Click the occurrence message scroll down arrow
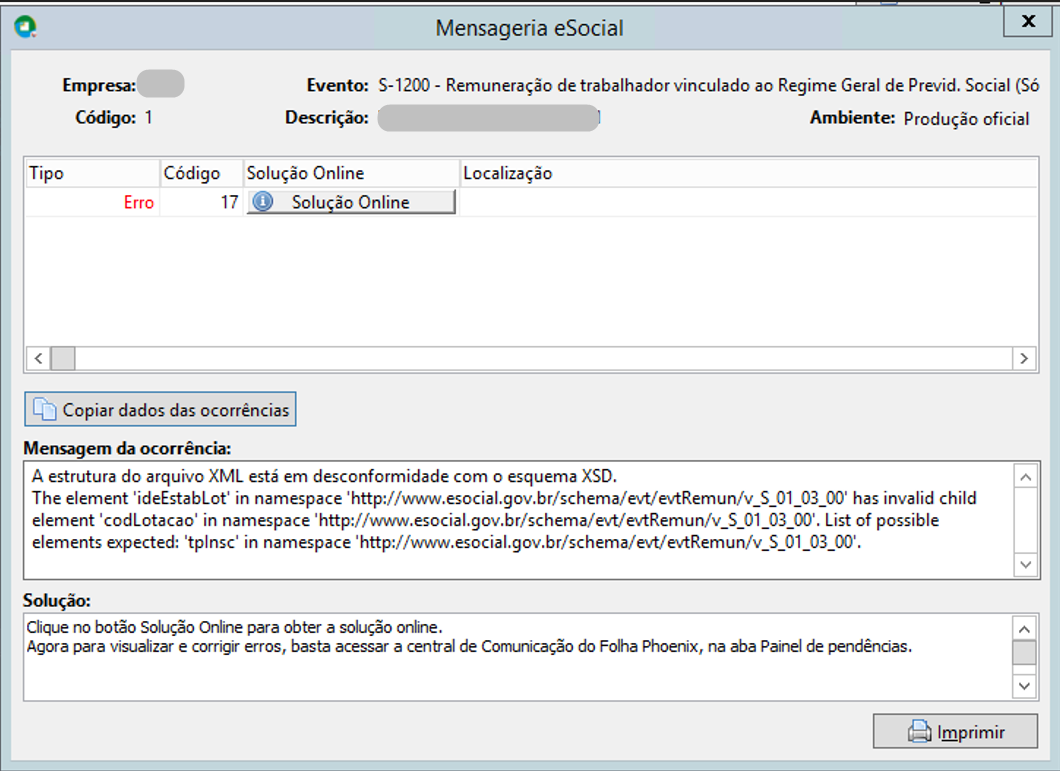 tap(1026, 565)
